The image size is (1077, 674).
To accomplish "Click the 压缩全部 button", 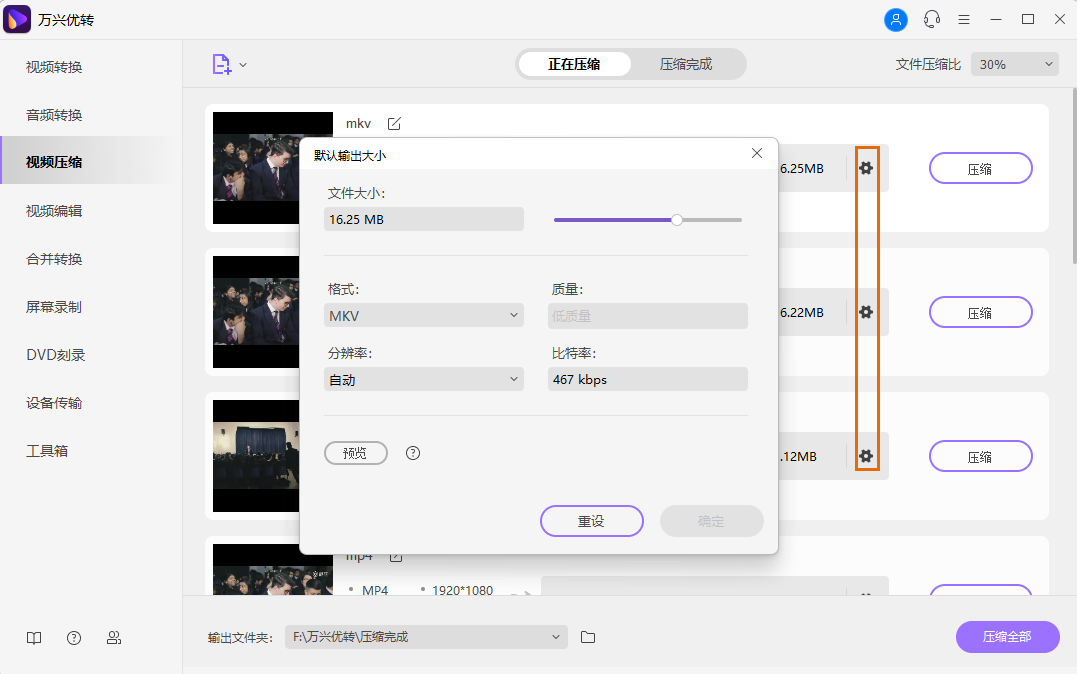I will (1007, 637).
